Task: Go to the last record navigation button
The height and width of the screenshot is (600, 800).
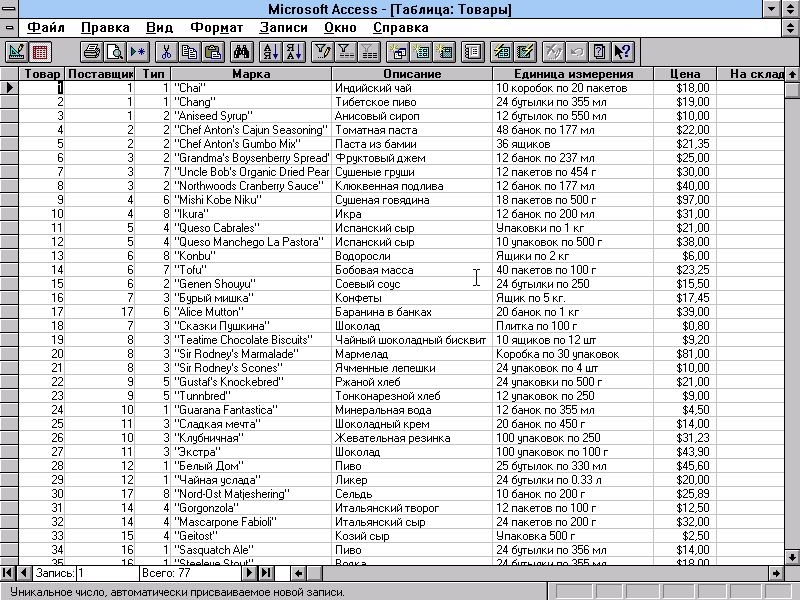Action: pyautogui.click(x=265, y=573)
